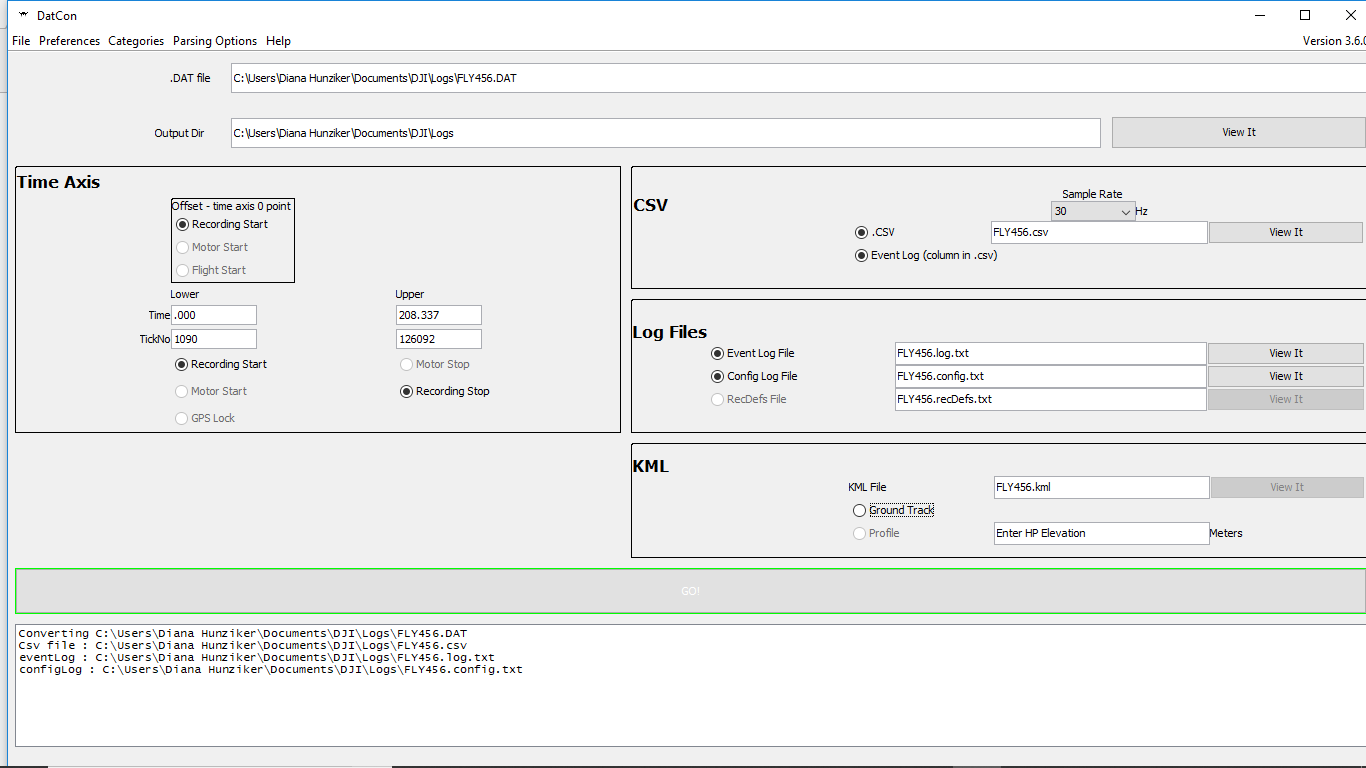This screenshot has width=1366, height=768.
Task: Select the Ground Track radio button
Action: (860, 510)
